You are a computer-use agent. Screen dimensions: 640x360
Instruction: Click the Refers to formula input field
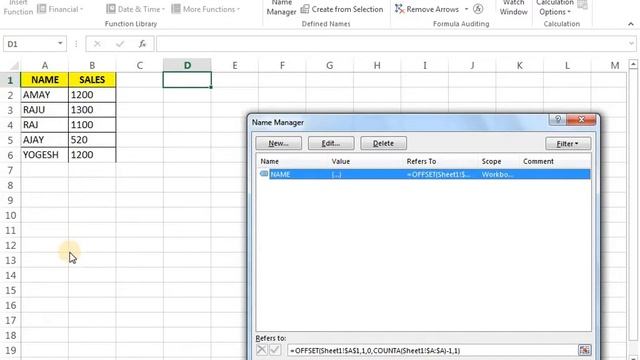(x=431, y=350)
